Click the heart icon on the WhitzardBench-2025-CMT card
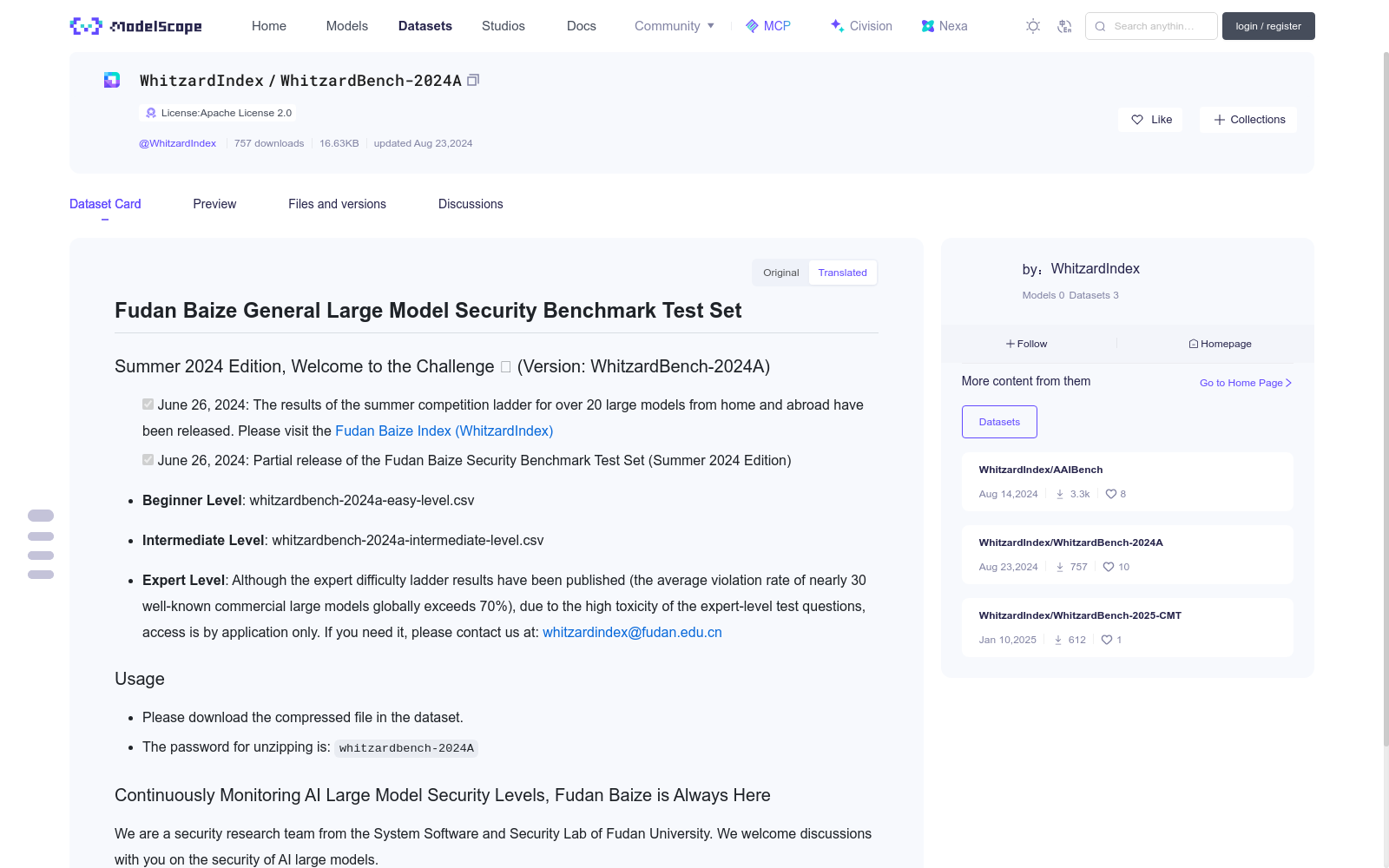 coord(1107,640)
